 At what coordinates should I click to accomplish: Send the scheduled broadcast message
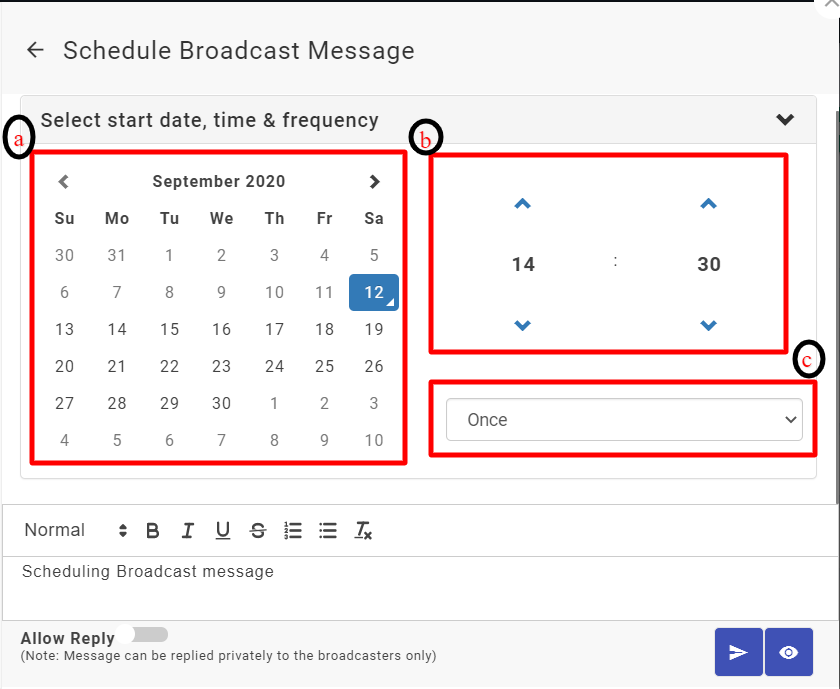click(x=739, y=652)
